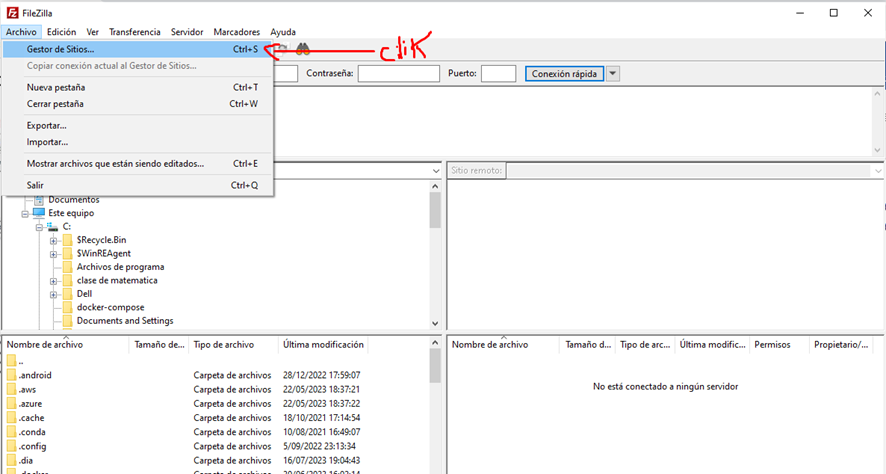Click the .android folder icon in file list

click(12, 375)
